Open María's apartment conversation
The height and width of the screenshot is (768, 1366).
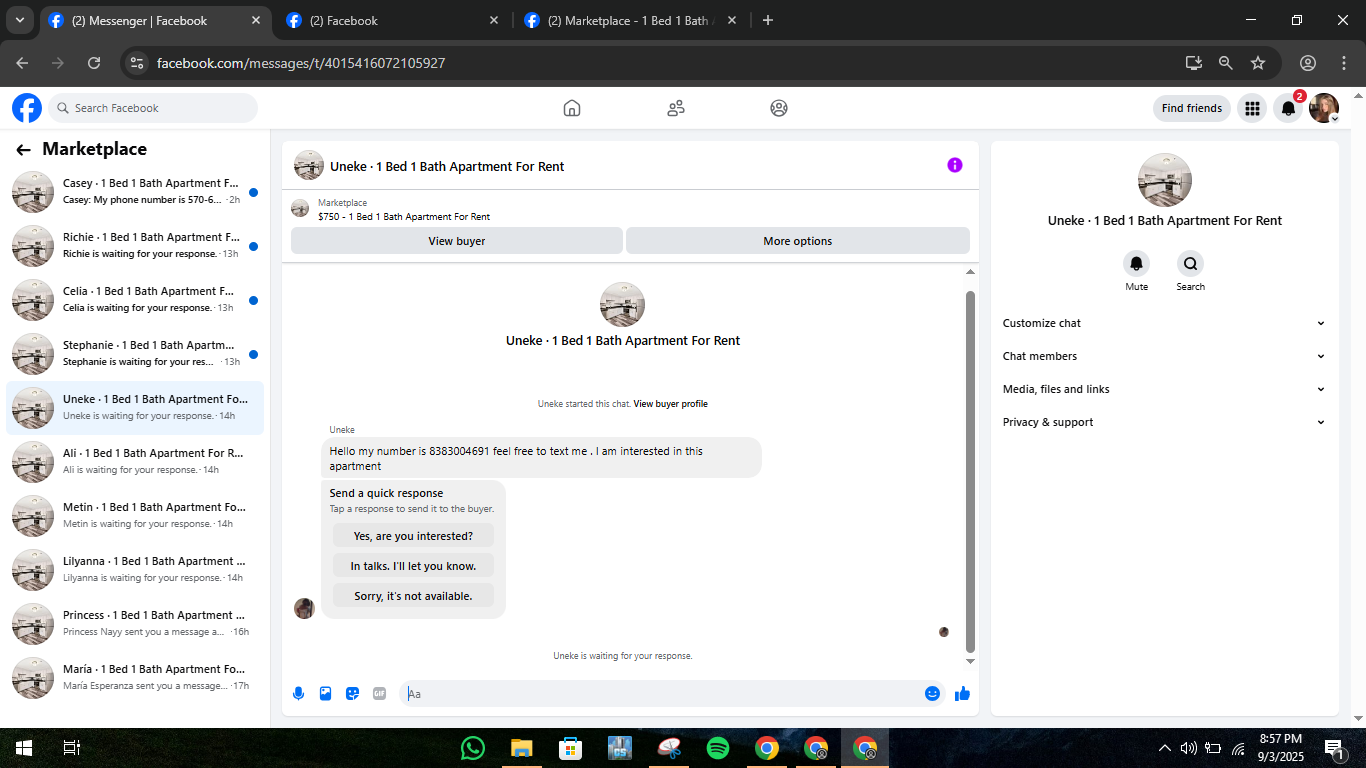tap(135, 678)
